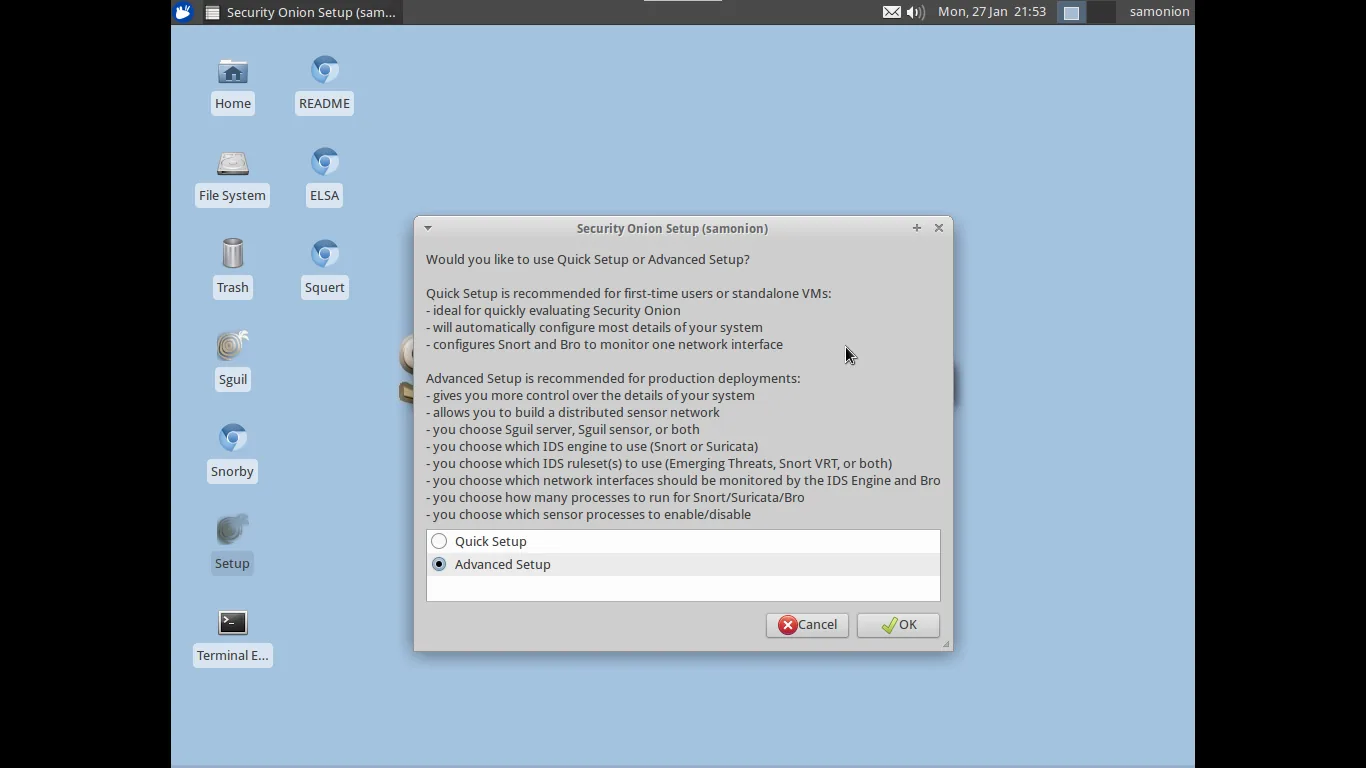Click the Cancel button

pyautogui.click(x=807, y=625)
